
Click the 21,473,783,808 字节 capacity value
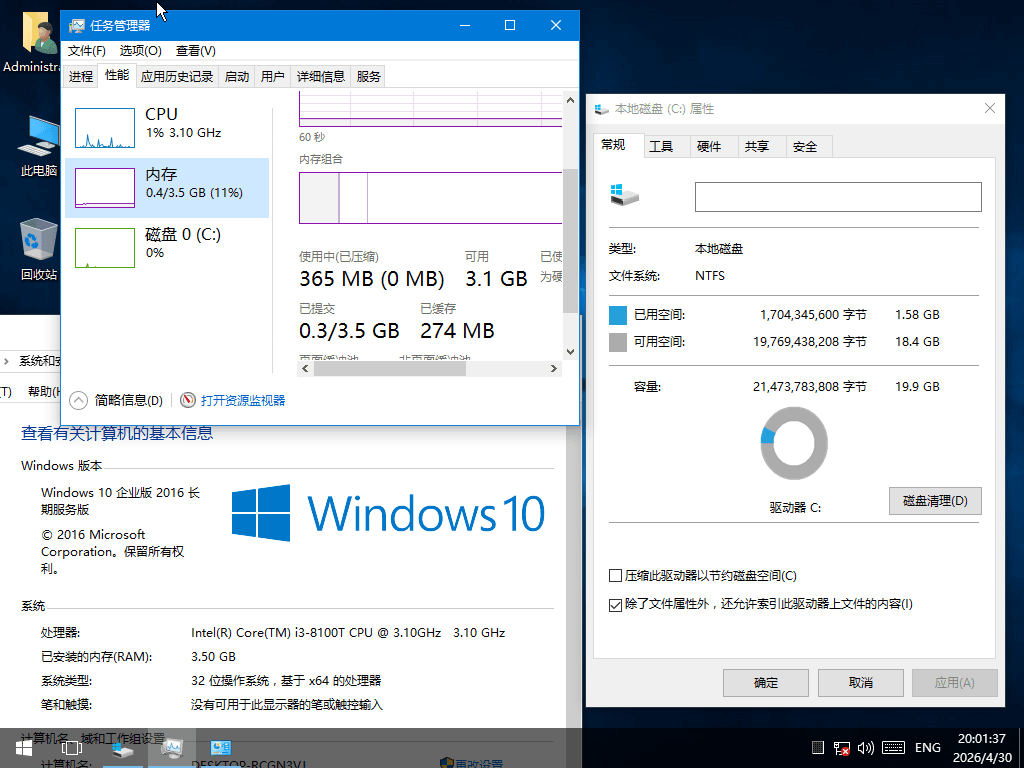[x=810, y=387]
